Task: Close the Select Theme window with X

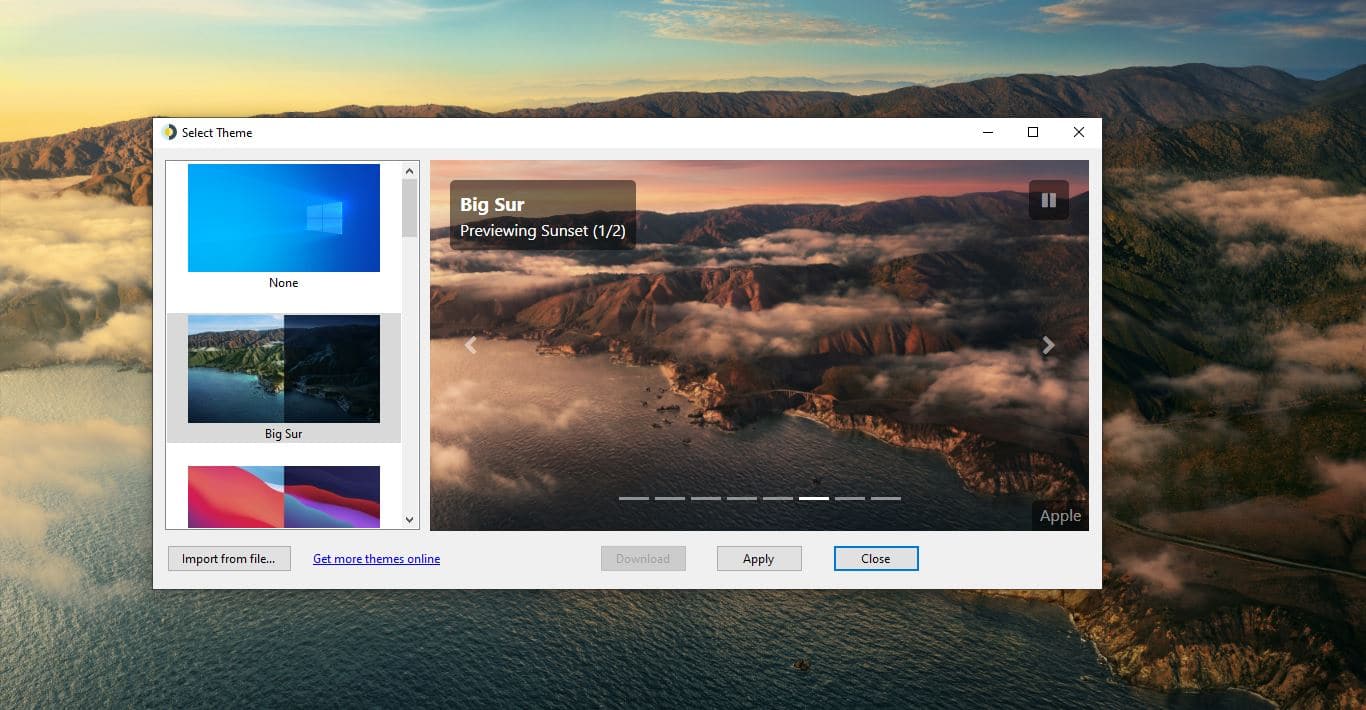Action: click(x=1079, y=132)
